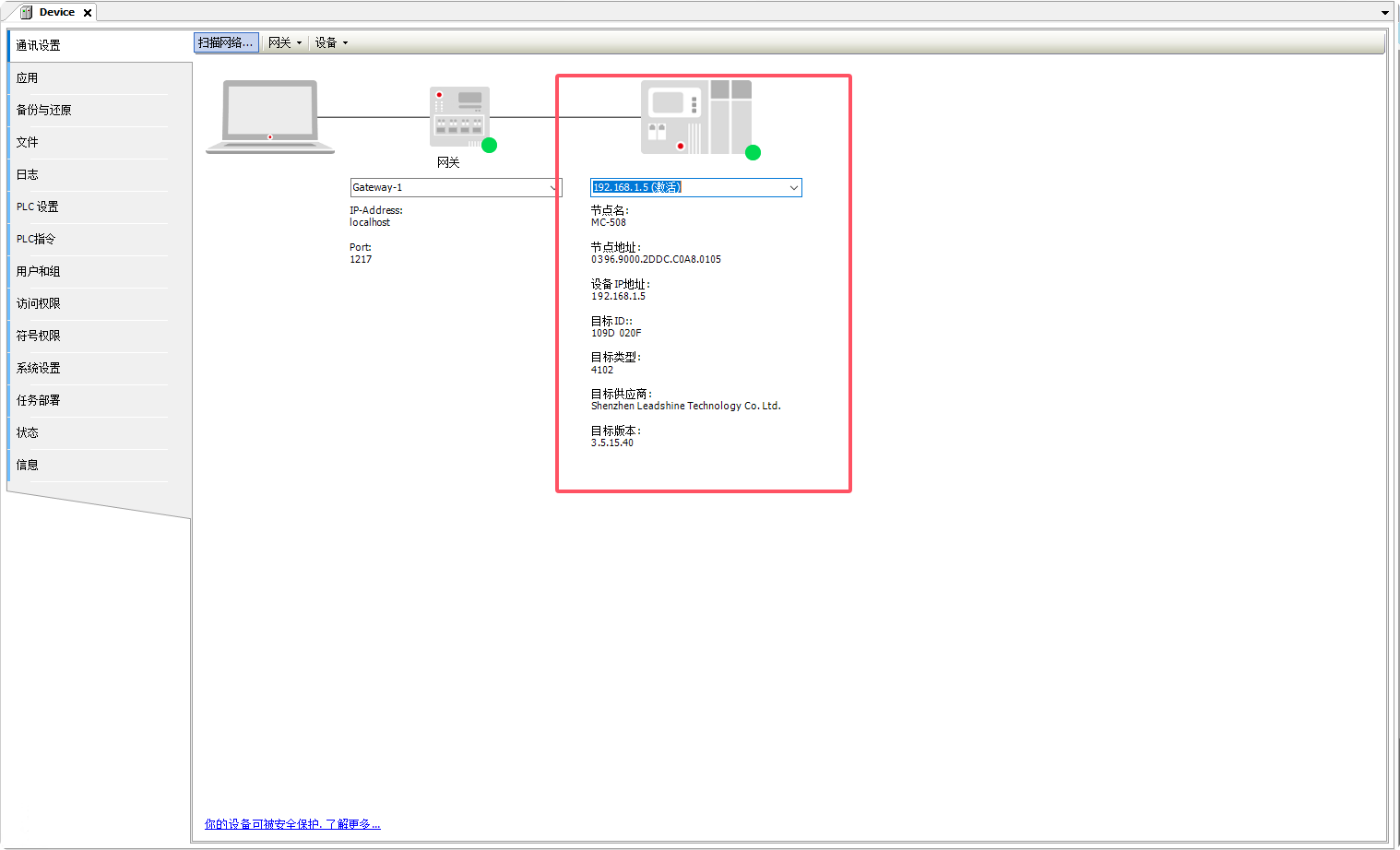
Task: Select the 通讯设置 tab
Action: click(100, 45)
